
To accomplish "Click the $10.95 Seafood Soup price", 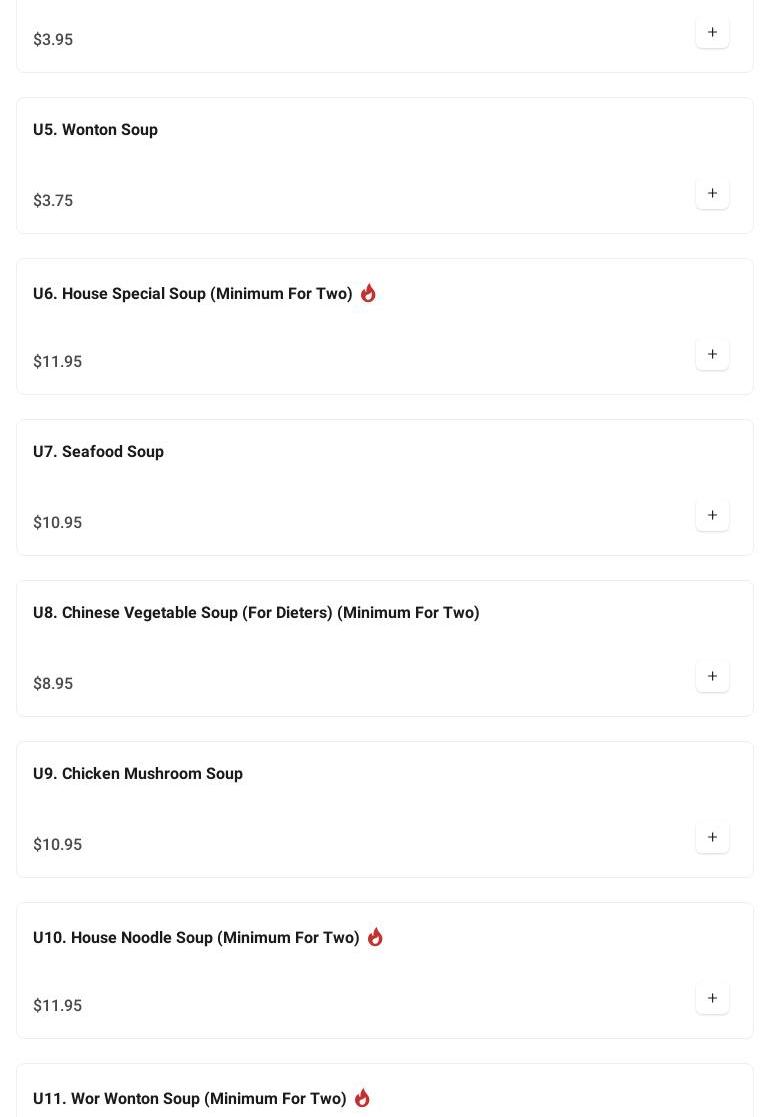I will coord(57,523).
